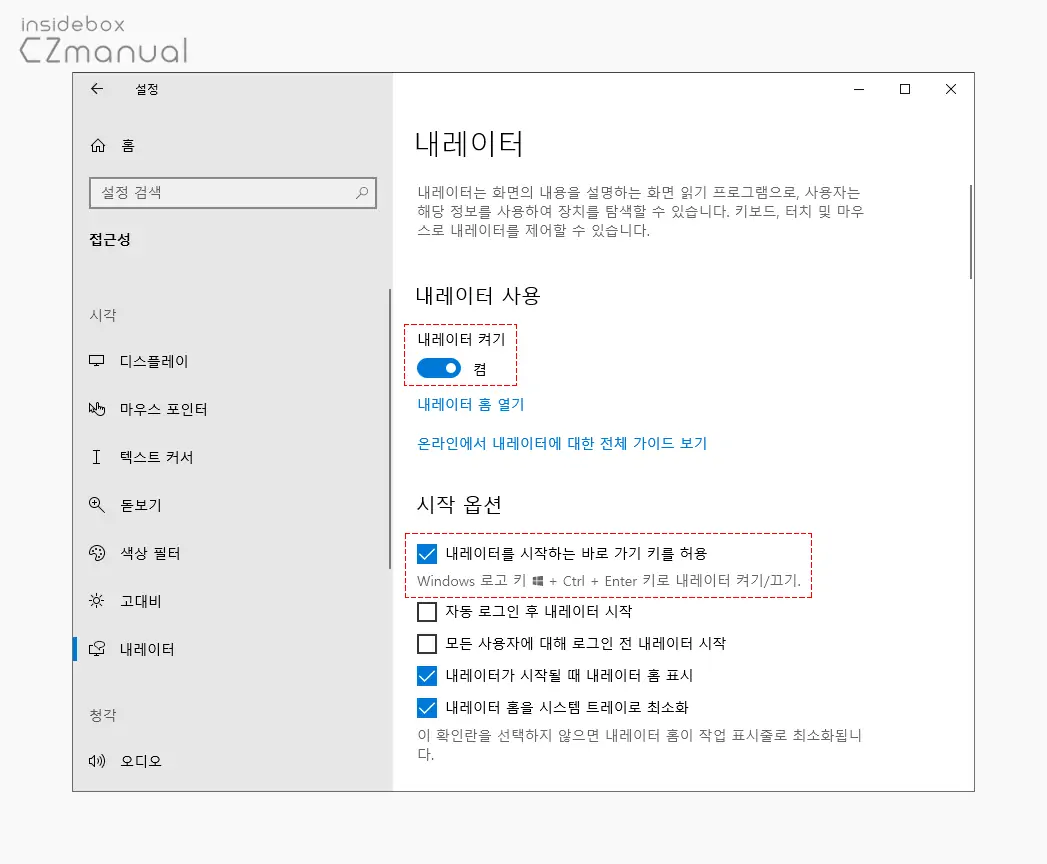Open 온라인에서 내레이터에 대한 전체 가이드 보기
Screen dimensions: 1047x864
coord(562,443)
